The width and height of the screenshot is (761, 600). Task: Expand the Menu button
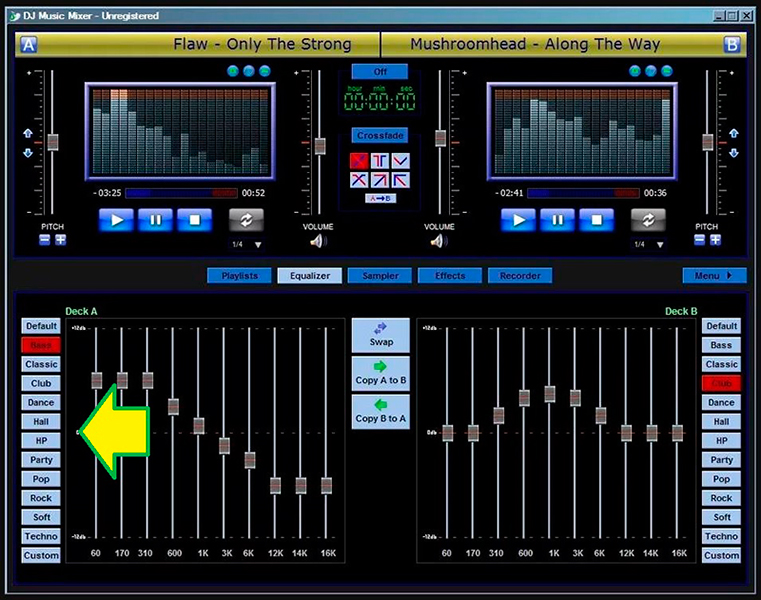coord(714,275)
